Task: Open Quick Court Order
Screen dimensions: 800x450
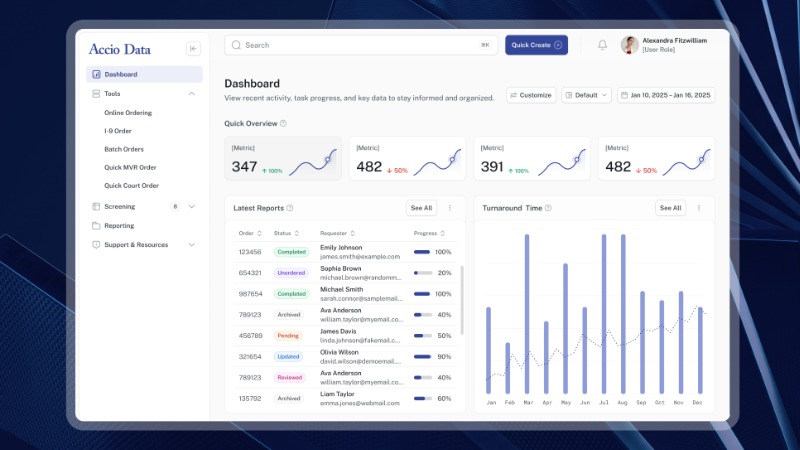Action: 132,186
